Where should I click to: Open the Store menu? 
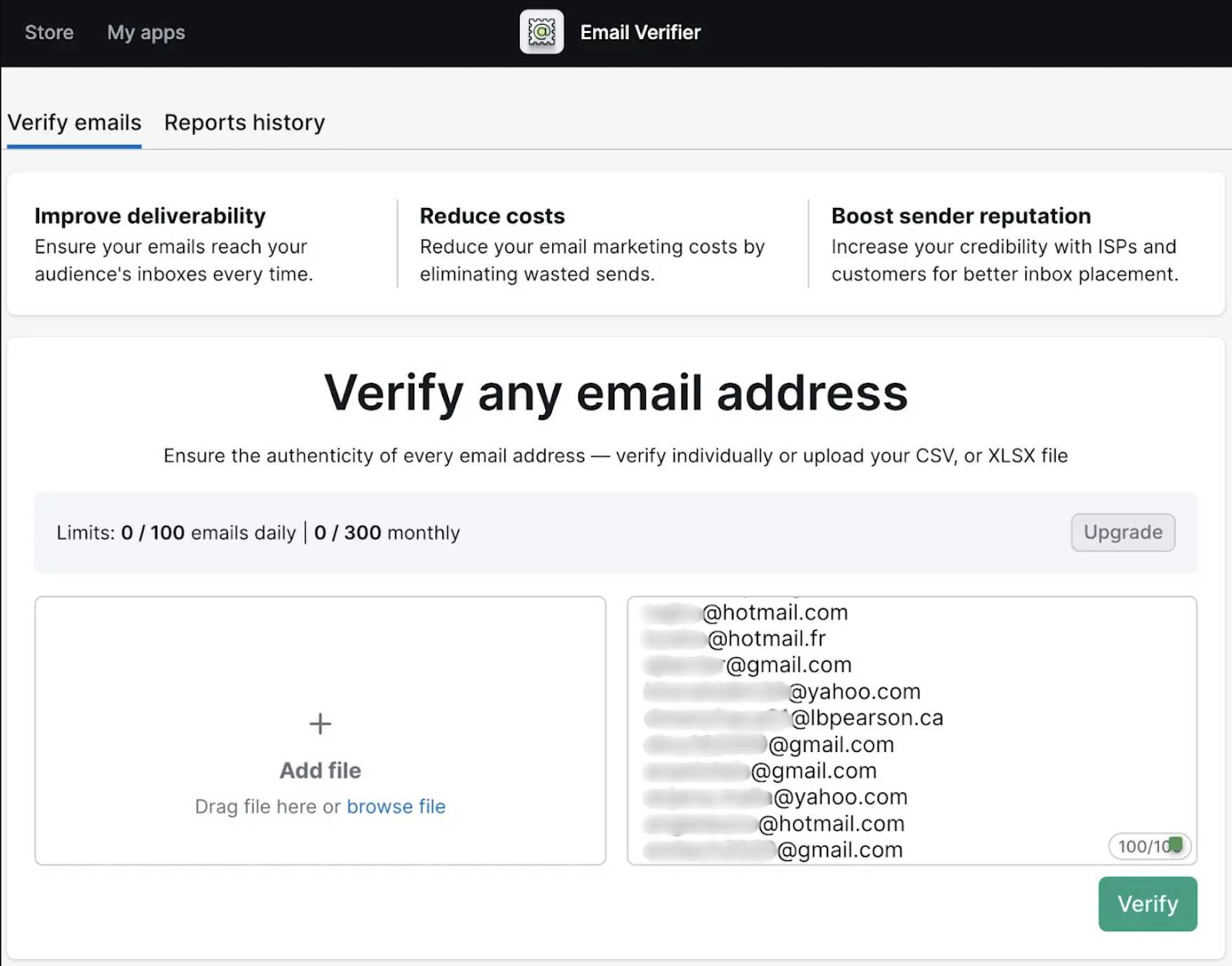(49, 32)
